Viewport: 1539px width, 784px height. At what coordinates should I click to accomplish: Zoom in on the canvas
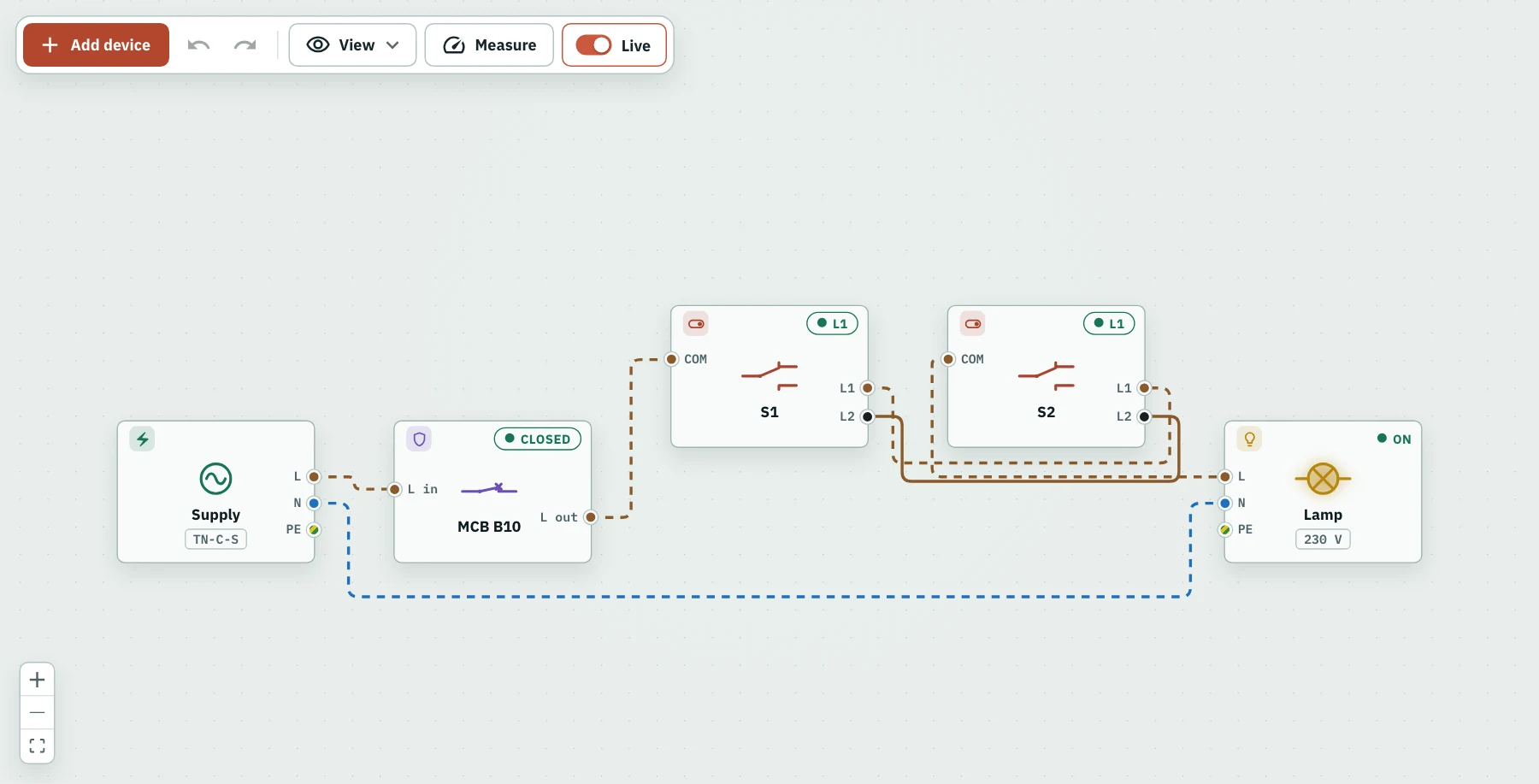pos(38,680)
